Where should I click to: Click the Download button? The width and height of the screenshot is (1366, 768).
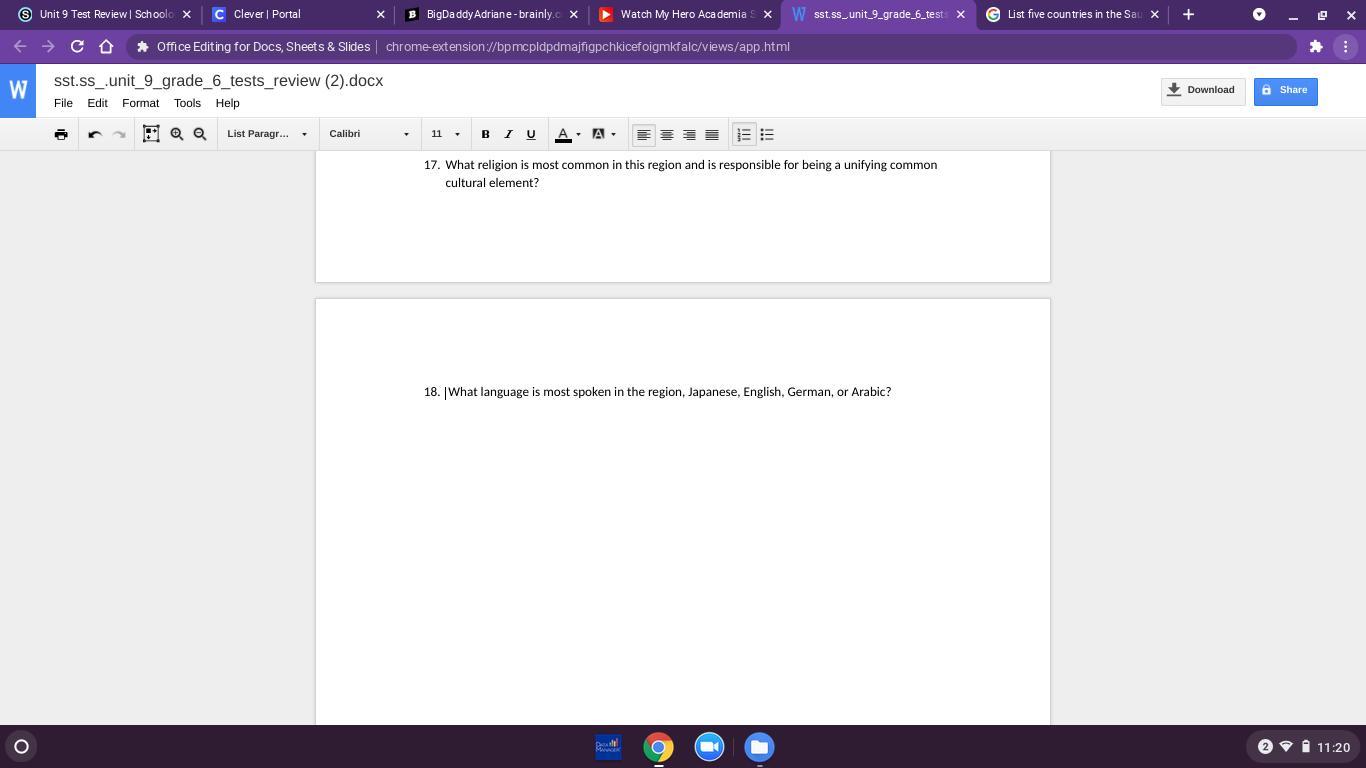1202,91
